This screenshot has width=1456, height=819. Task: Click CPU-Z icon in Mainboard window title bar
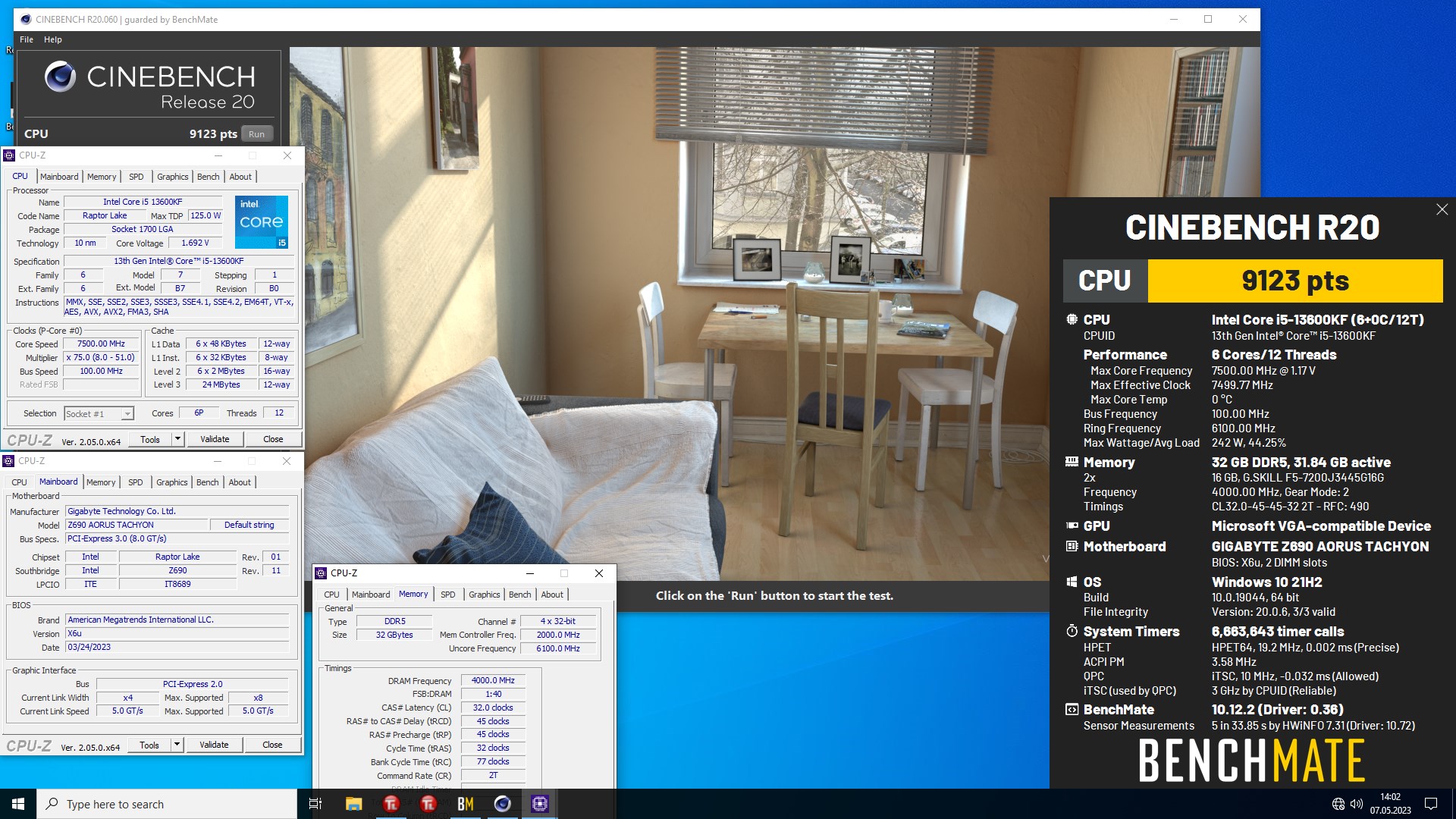point(8,461)
